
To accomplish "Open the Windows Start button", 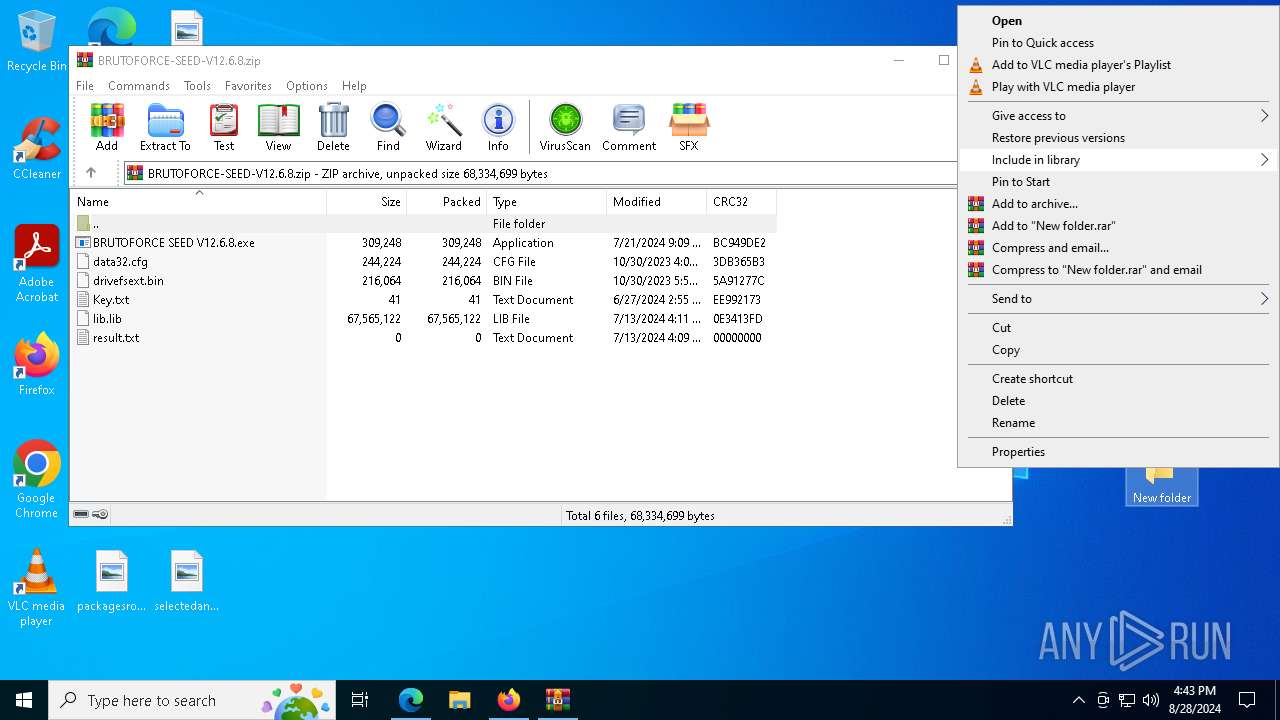I will (24, 700).
